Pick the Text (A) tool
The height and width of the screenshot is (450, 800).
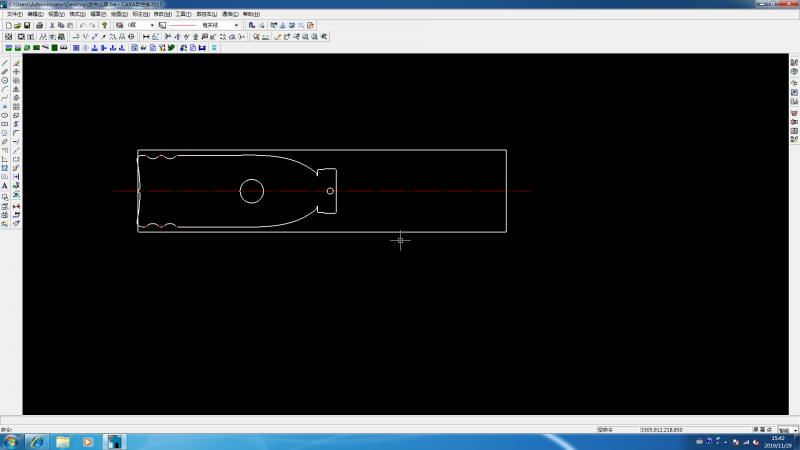coord(5,186)
